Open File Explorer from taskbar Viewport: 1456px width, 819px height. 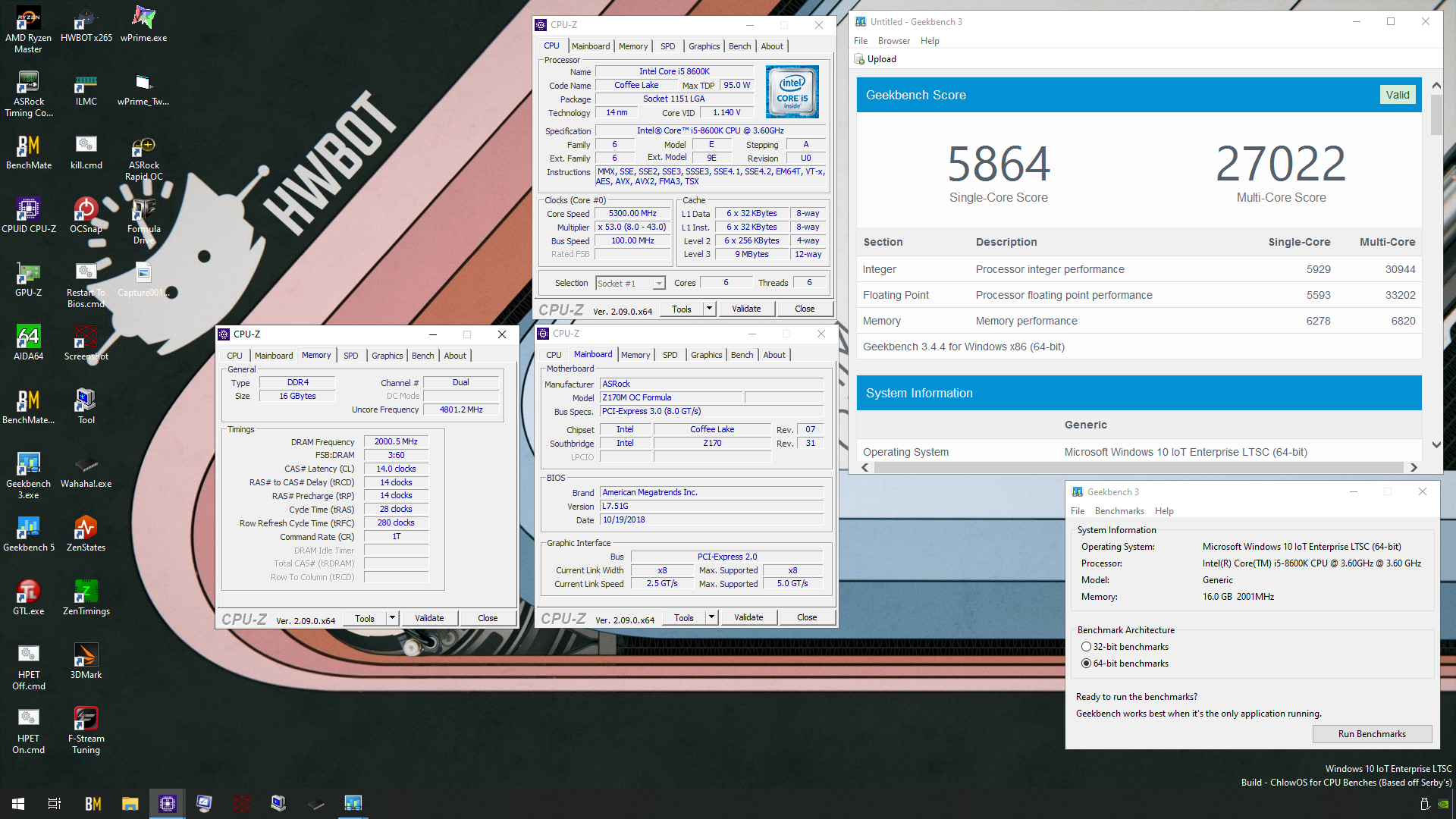click(130, 803)
